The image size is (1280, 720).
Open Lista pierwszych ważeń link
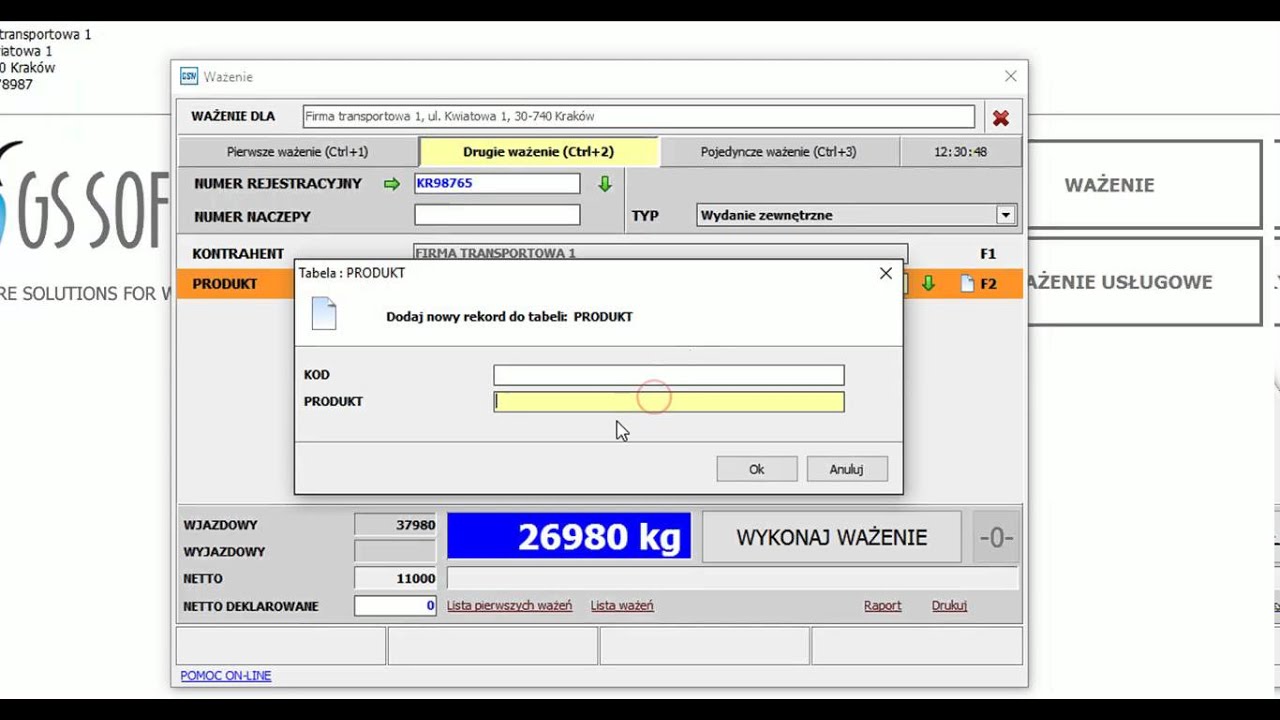[510, 606]
